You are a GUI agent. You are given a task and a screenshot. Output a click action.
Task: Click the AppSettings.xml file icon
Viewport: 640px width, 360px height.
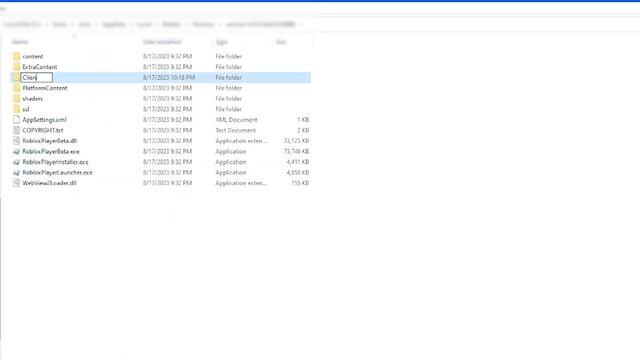tap(16, 120)
